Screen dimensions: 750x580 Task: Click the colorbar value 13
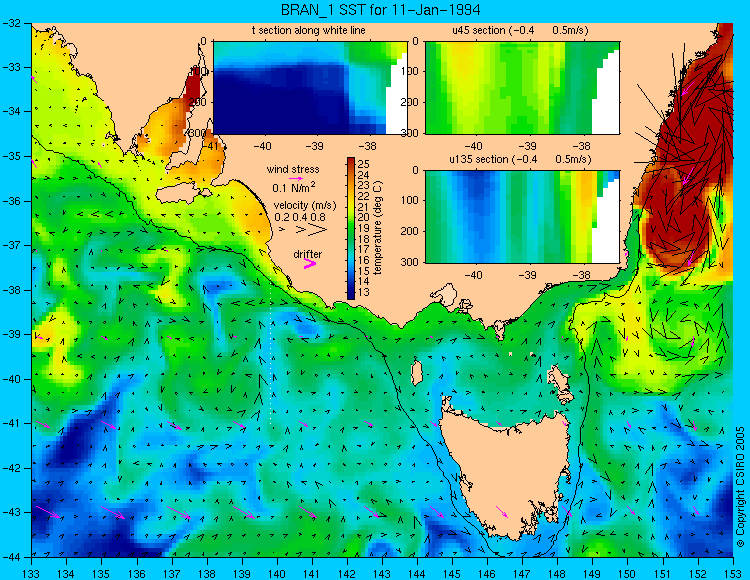pos(364,293)
